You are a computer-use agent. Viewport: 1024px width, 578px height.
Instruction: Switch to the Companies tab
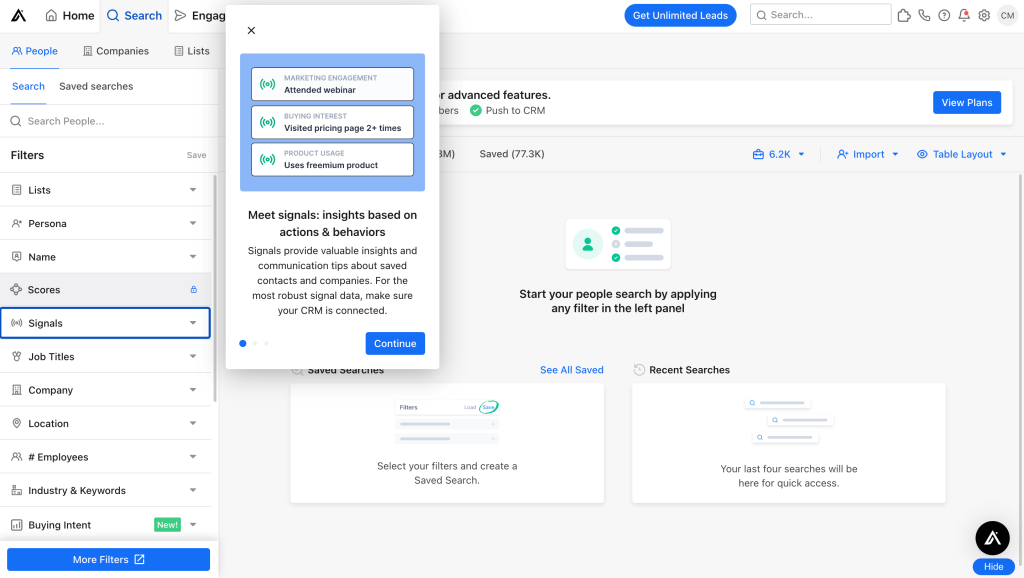(116, 51)
